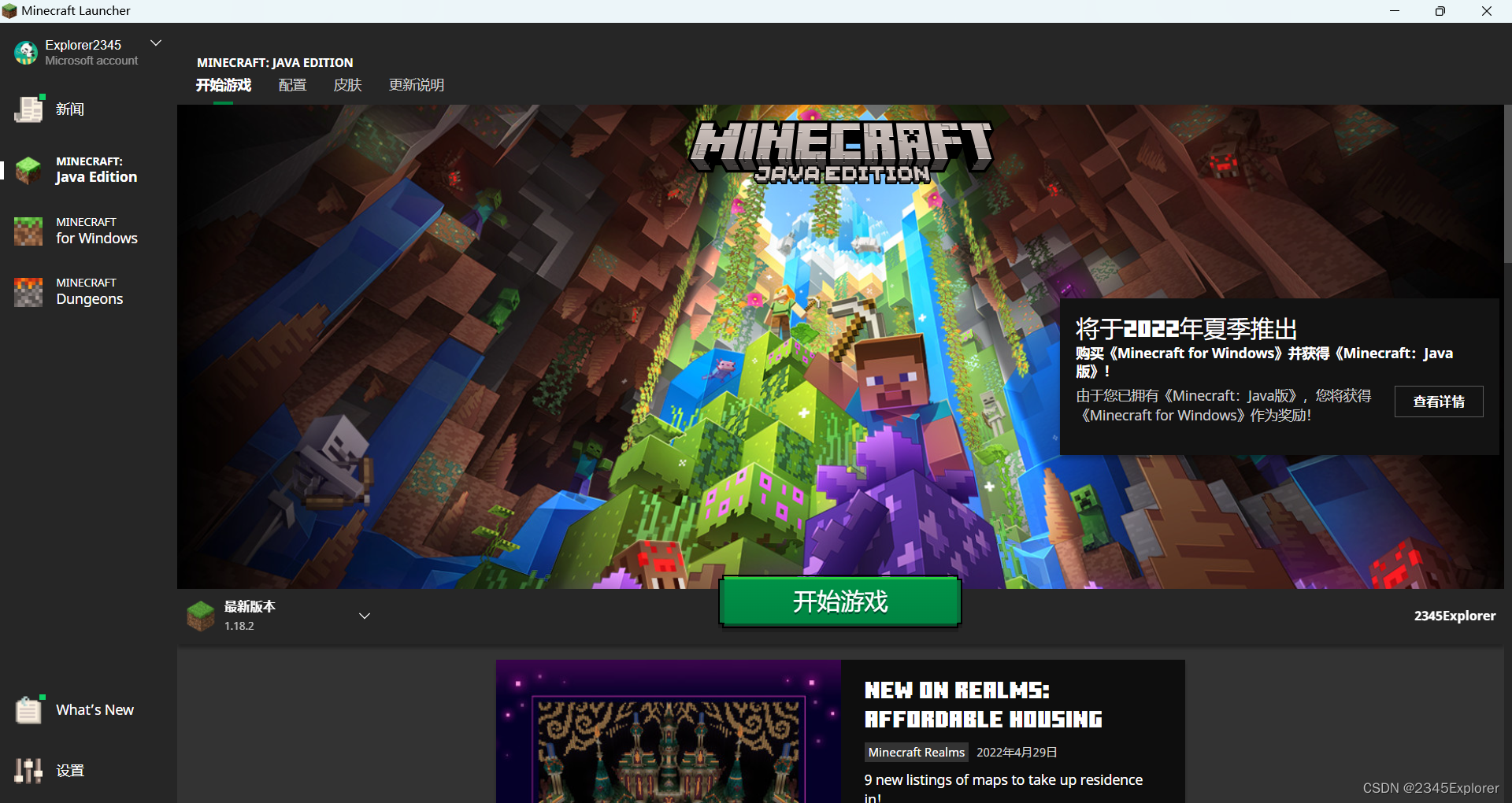
Task: Click the 查看详情 details button
Action: pyautogui.click(x=1439, y=401)
